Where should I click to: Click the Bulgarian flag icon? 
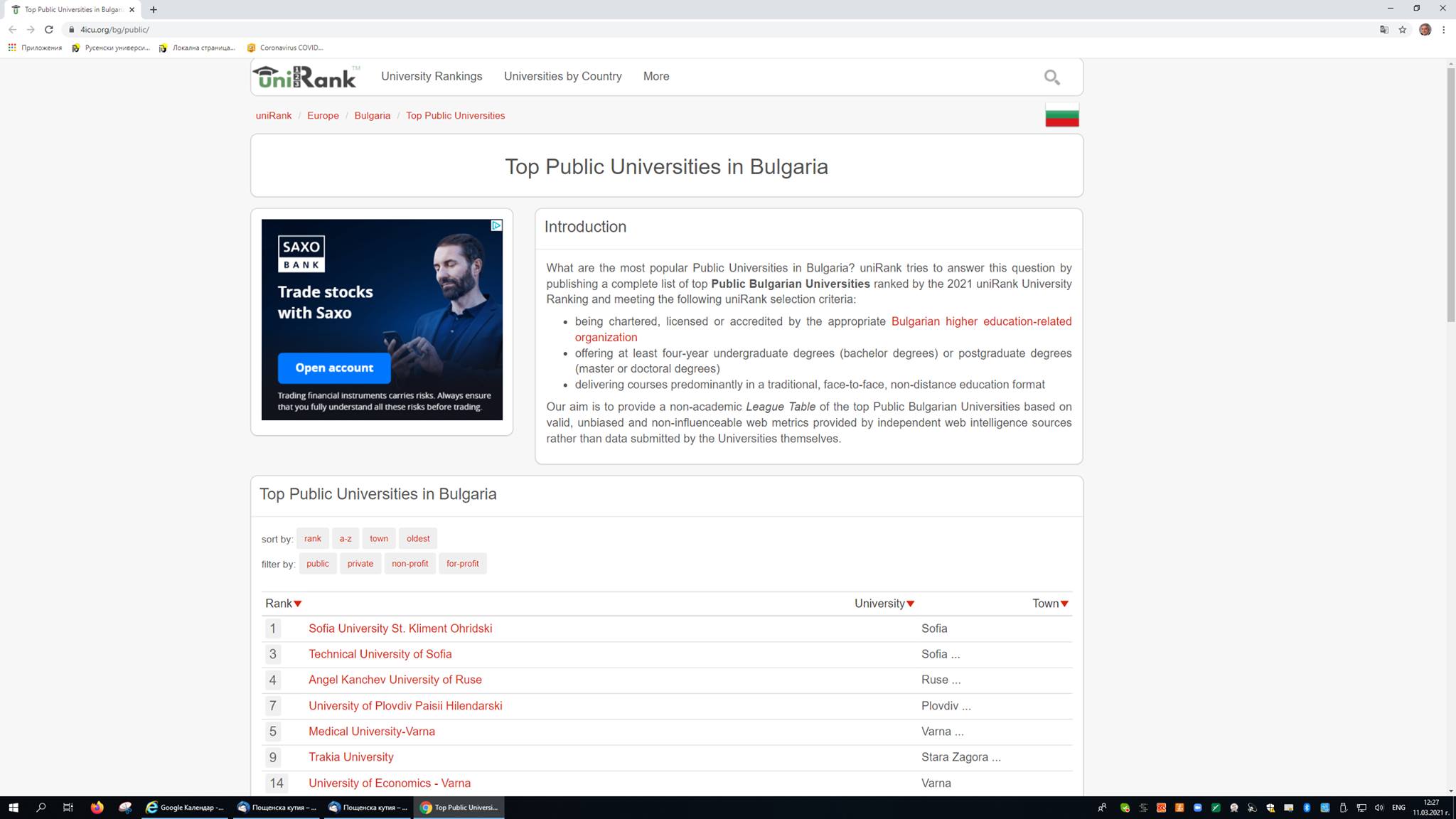pos(1061,115)
